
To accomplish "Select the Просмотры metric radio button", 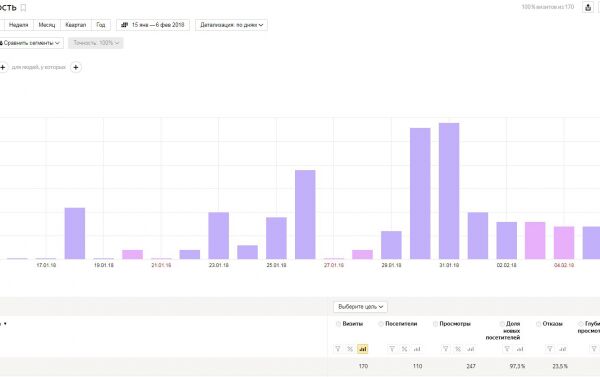I will [435, 324].
